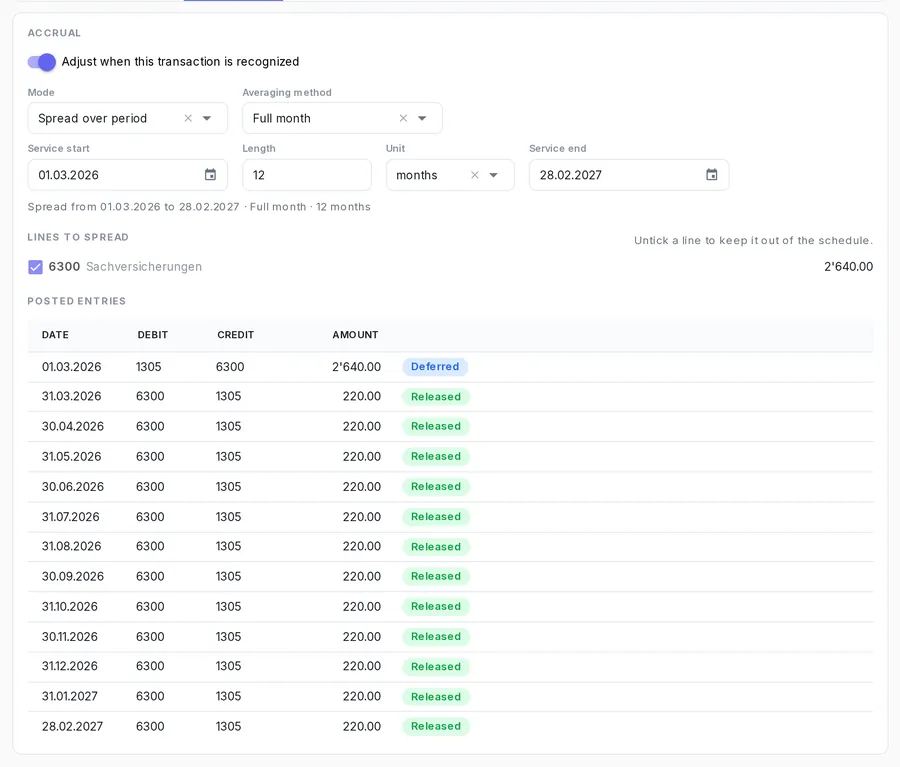Image resolution: width=900 pixels, height=767 pixels.
Task: Clear the Full month averaging method
Action: [404, 118]
